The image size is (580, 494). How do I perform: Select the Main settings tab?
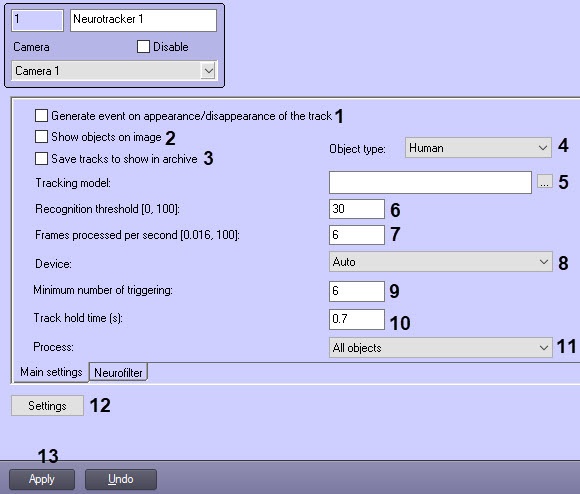(51, 372)
